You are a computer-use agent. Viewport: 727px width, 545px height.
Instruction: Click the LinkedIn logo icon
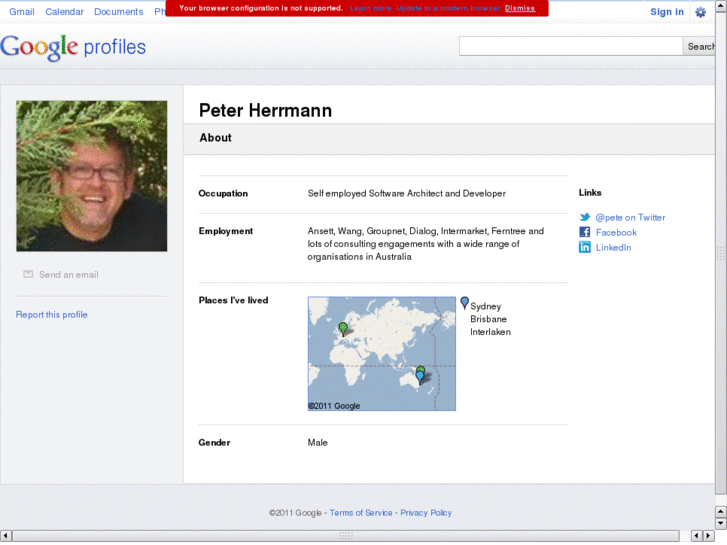585,247
